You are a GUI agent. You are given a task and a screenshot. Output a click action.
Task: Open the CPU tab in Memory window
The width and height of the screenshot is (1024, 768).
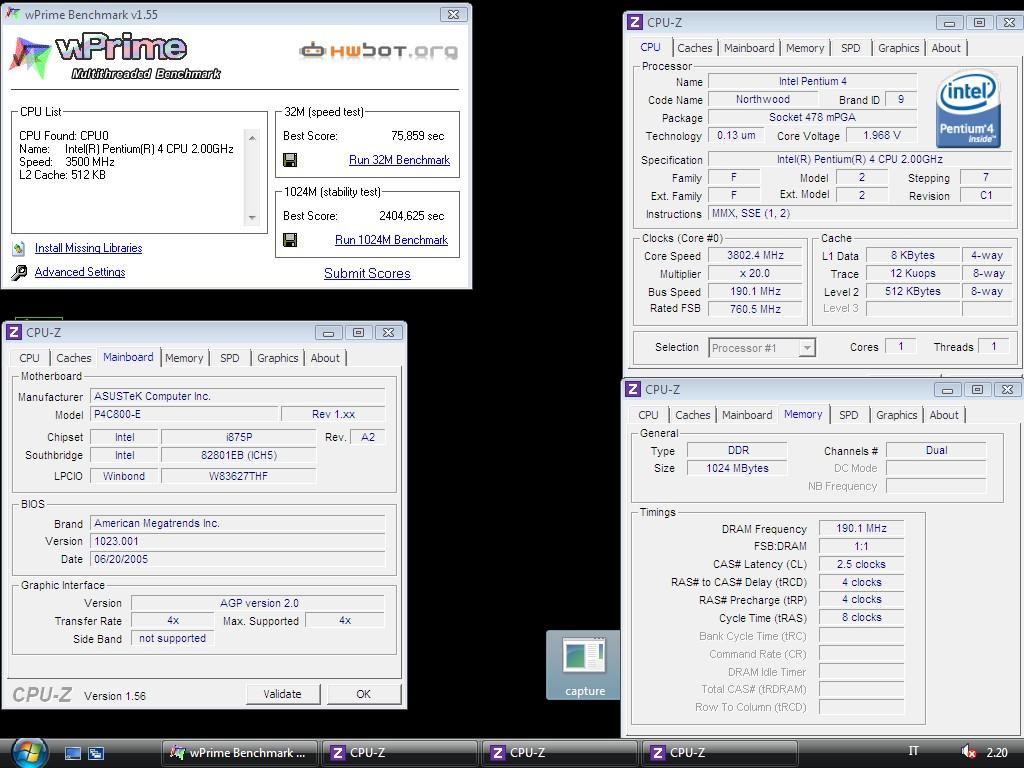coord(648,415)
